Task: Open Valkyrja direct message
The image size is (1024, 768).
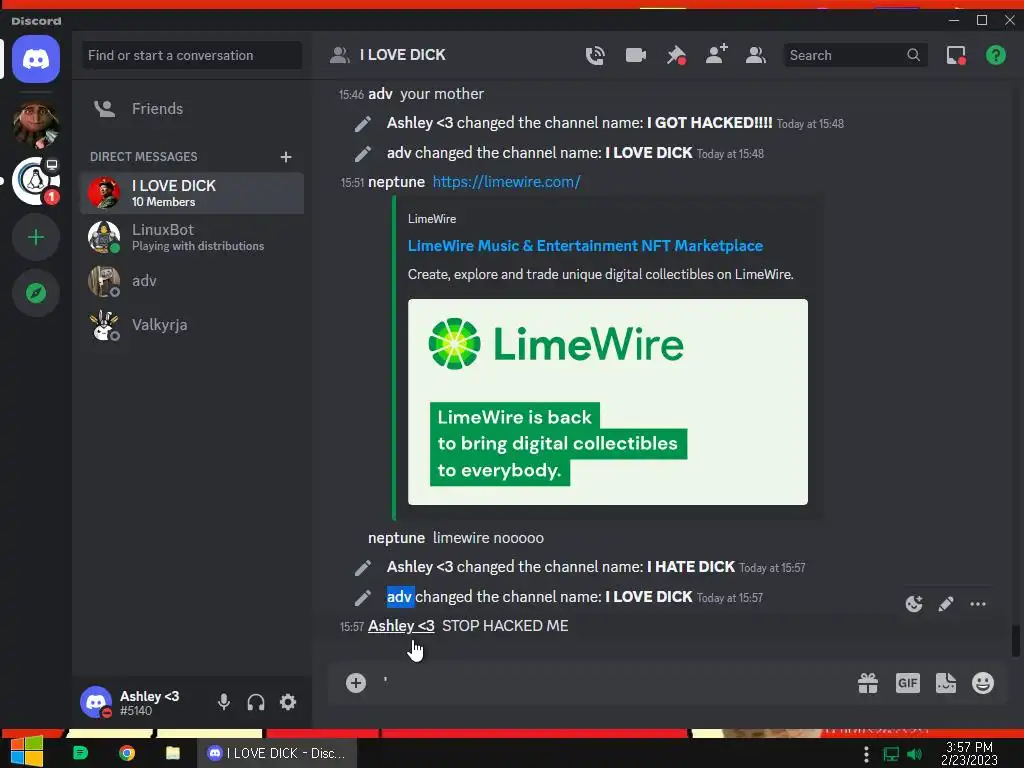Action: point(192,325)
